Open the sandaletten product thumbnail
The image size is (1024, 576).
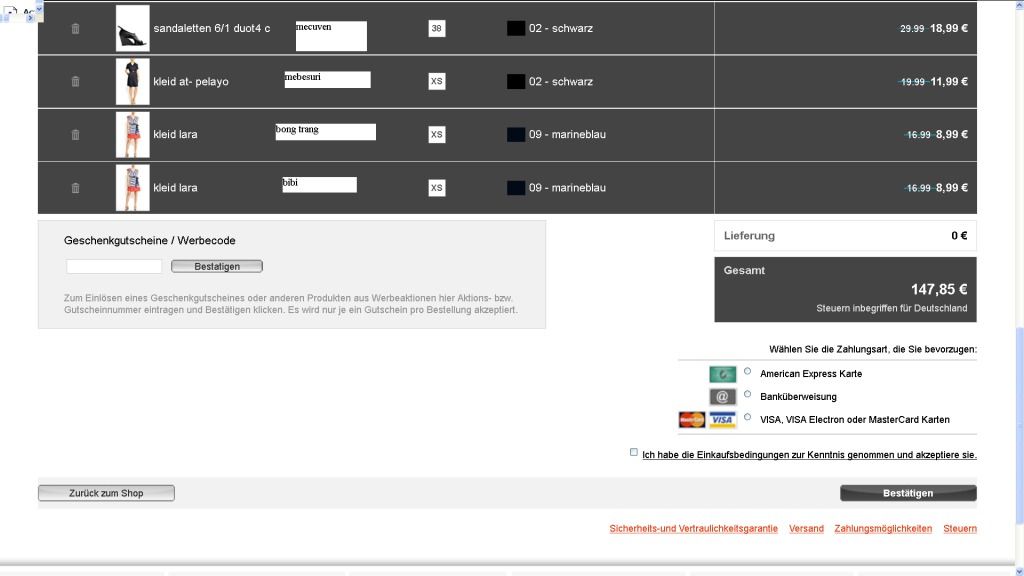[132, 29]
